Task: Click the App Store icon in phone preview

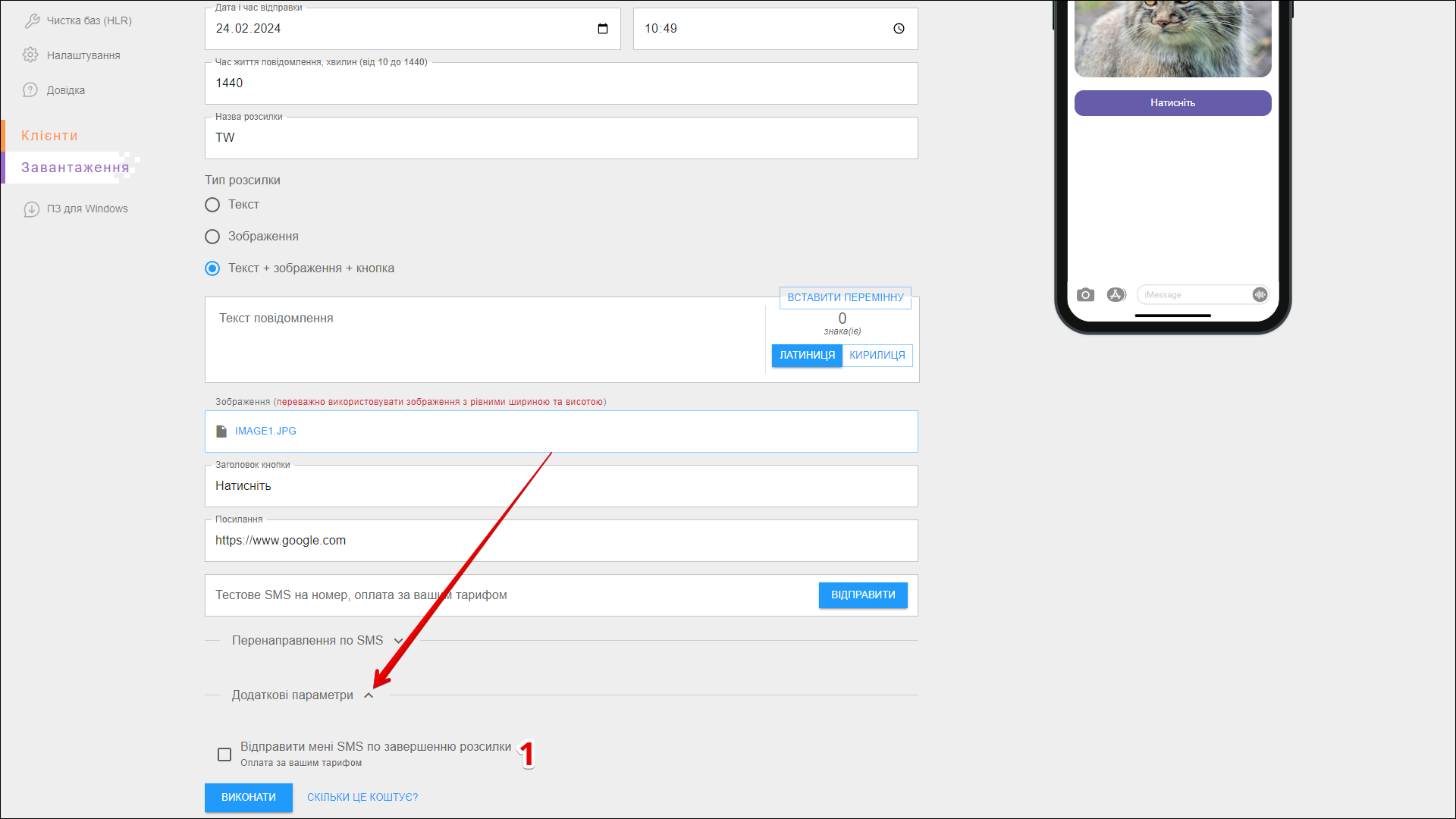Action: click(1116, 295)
